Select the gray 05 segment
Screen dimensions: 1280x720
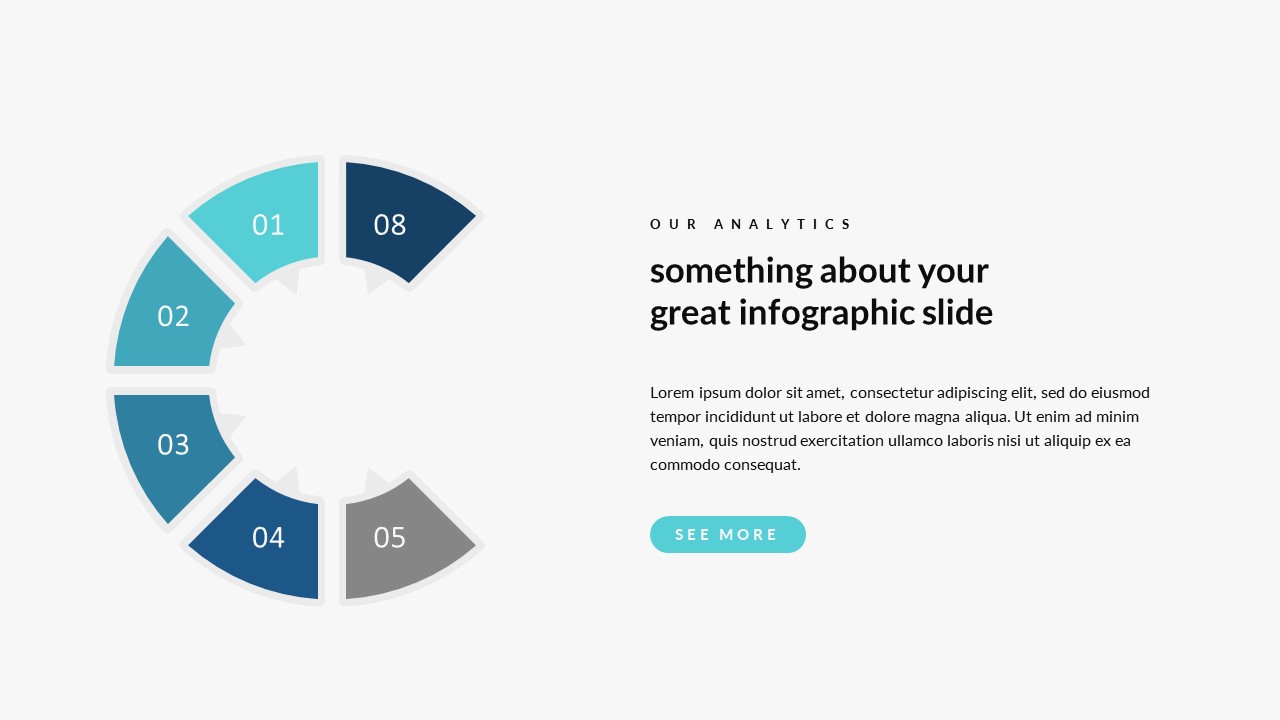[395, 540]
